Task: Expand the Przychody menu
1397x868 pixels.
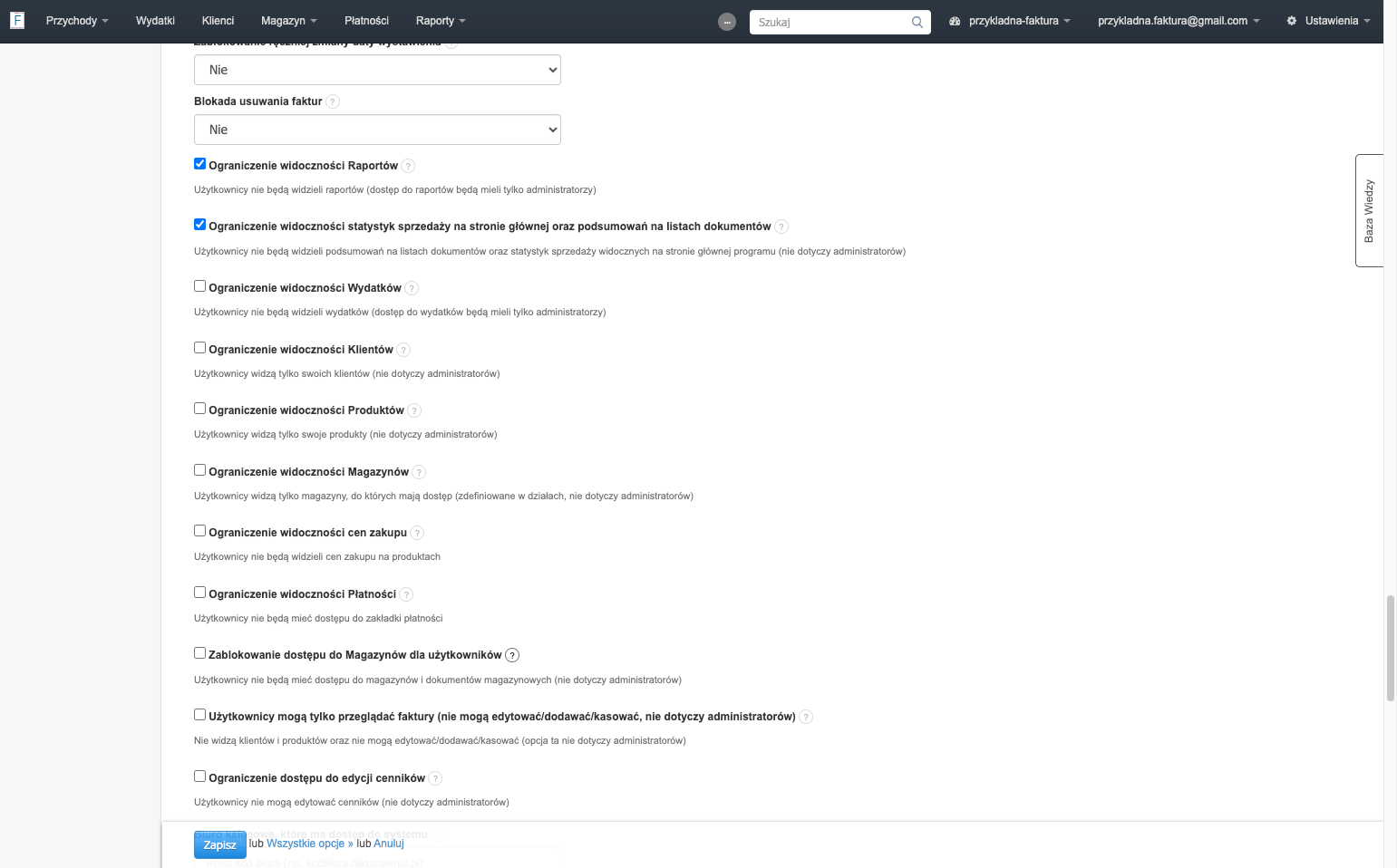Action: (x=77, y=21)
